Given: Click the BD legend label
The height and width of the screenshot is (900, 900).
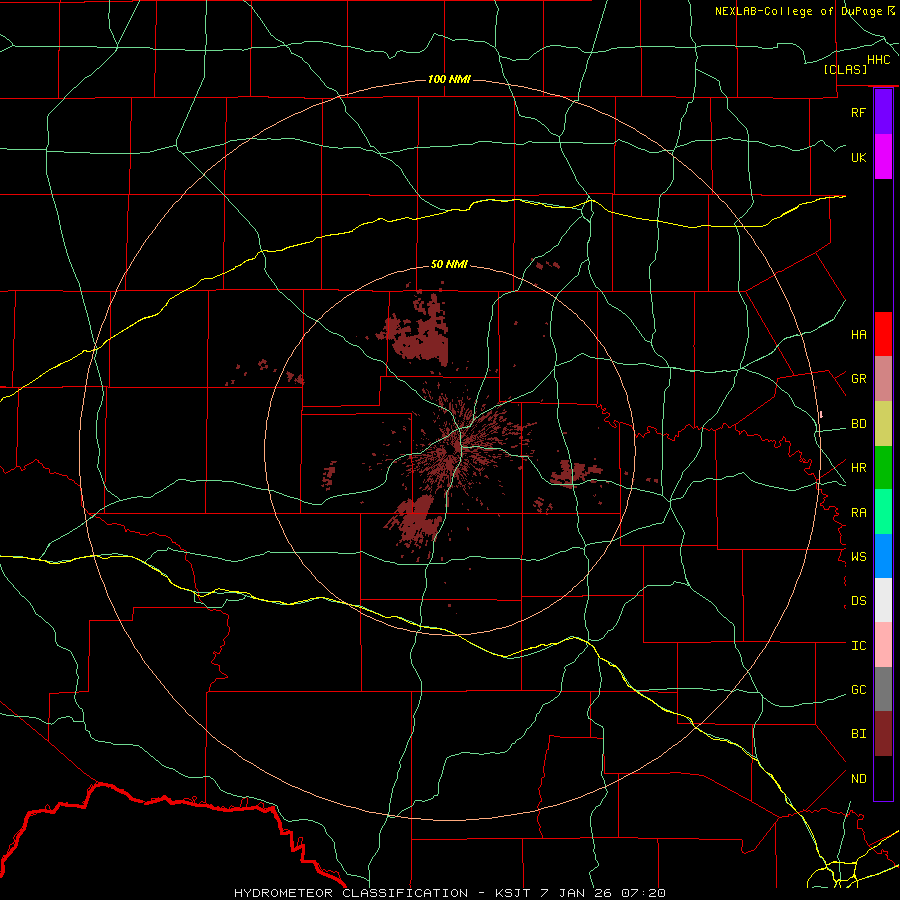Looking at the screenshot, I should point(858,424).
